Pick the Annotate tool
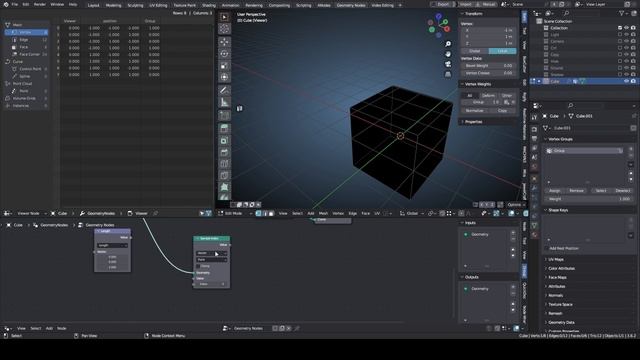Screen dimensions: 640x360 click(224, 90)
